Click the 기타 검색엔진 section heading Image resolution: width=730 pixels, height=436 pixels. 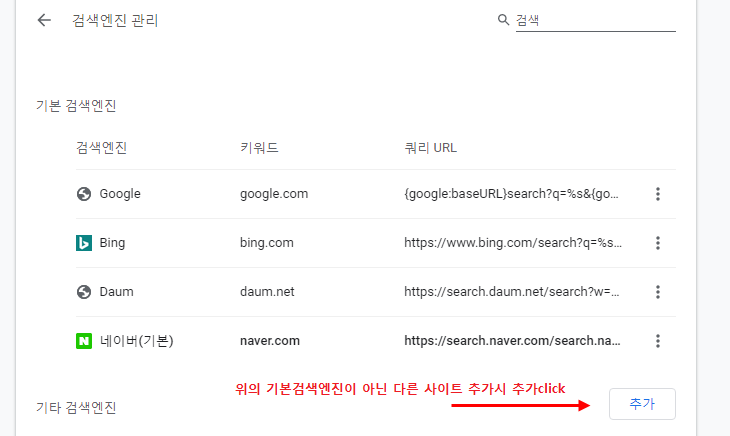click(76, 408)
